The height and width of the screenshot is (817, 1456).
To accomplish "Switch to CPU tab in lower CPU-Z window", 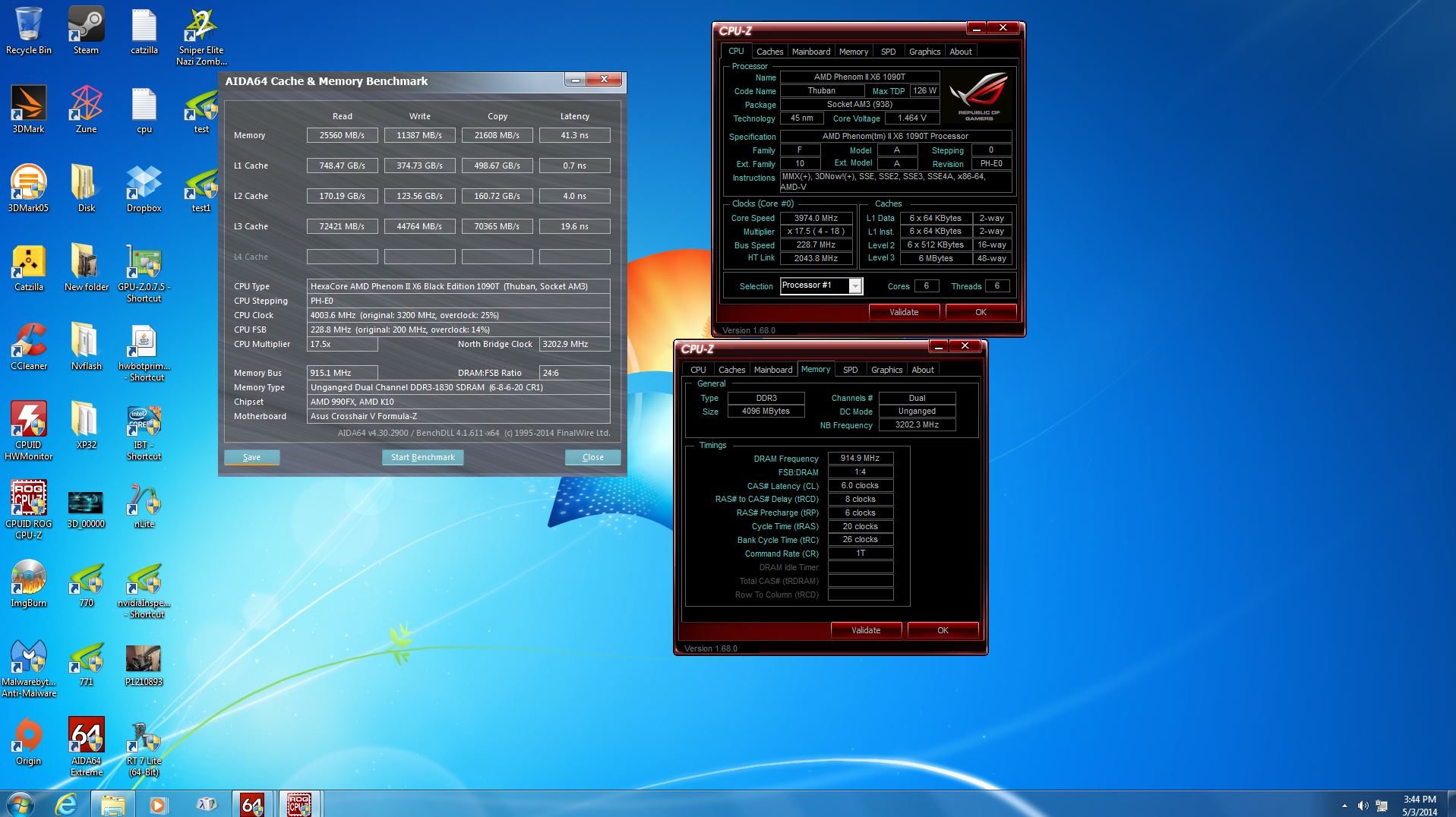I will (698, 370).
